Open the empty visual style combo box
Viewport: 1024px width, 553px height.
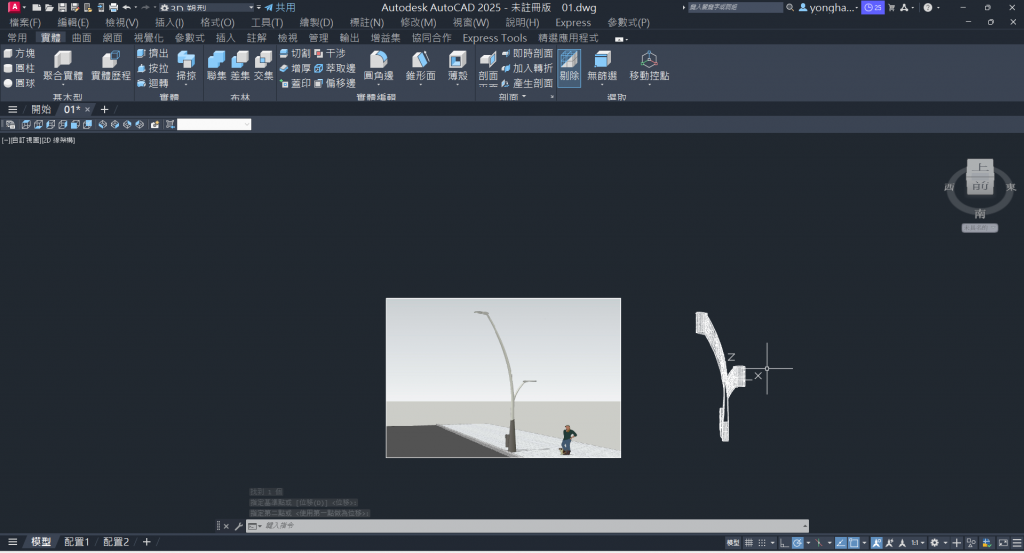click(x=214, y=124)
